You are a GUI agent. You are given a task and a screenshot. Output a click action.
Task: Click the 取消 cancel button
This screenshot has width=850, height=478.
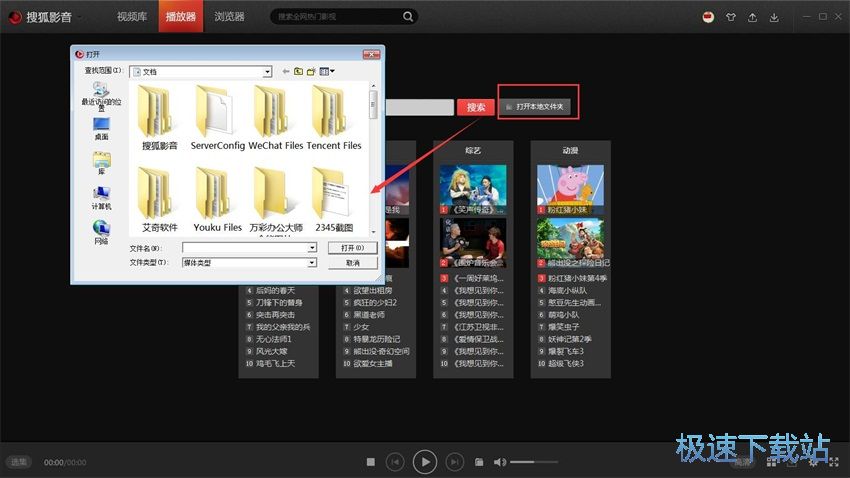click(352, 263)
